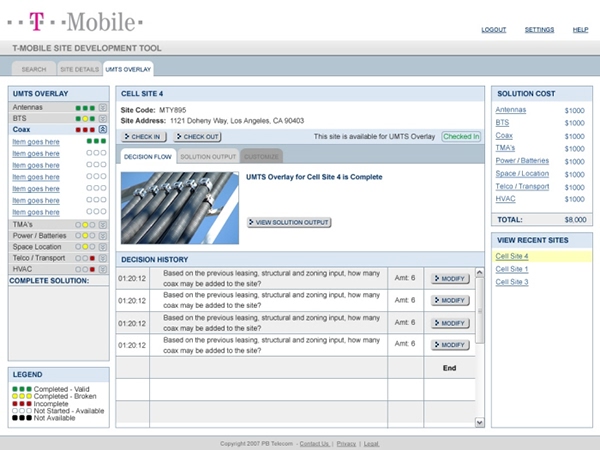The image size is (600, 450).
Task: Expand the Space Location section chevron
Action: coord(103,247)
